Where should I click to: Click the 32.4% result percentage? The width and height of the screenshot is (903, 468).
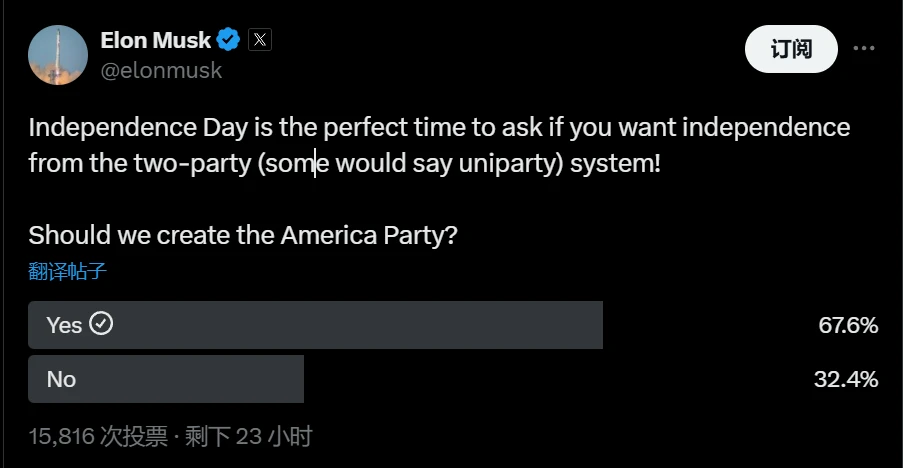[848, 379]
